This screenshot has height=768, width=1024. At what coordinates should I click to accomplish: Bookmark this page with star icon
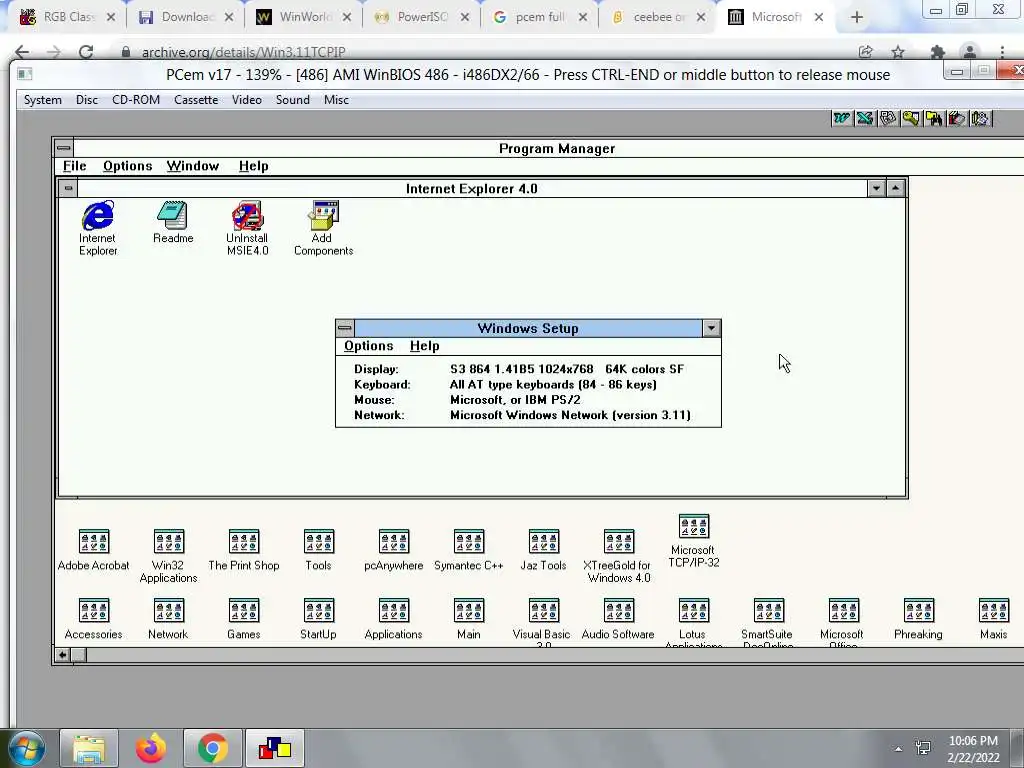[x=898, y=52]
